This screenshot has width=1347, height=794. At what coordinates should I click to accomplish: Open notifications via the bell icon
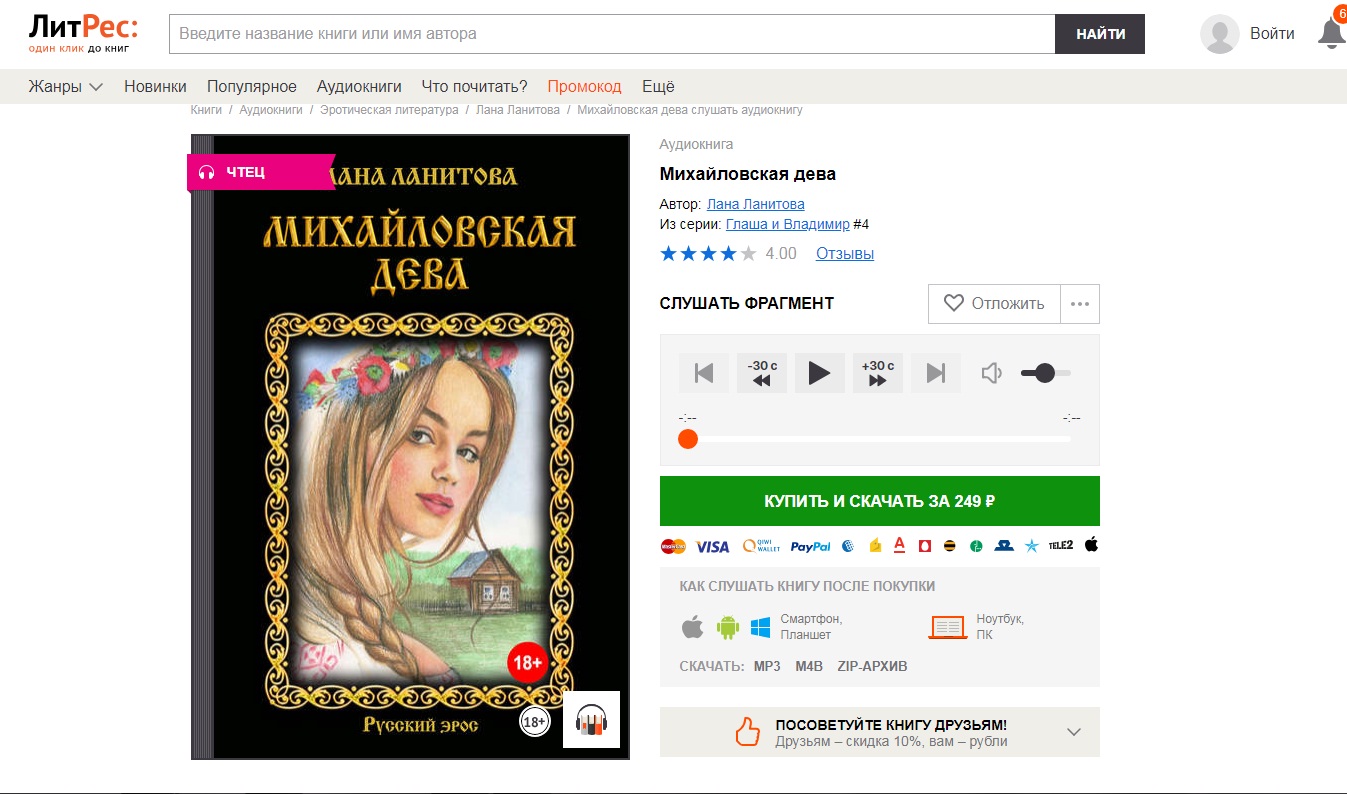pos(1332,33)
